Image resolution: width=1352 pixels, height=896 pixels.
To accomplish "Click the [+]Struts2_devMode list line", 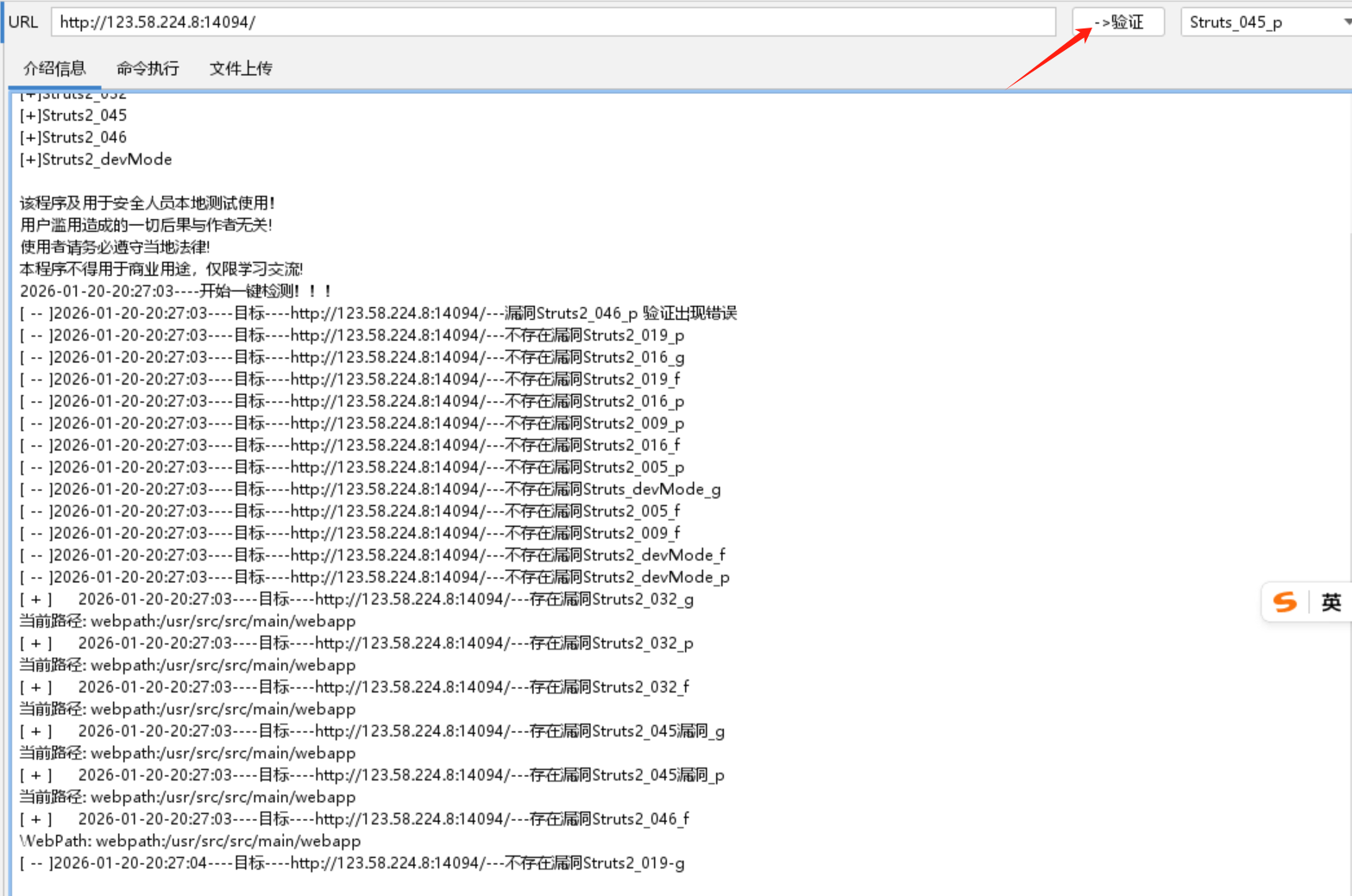I will [96, 160].
